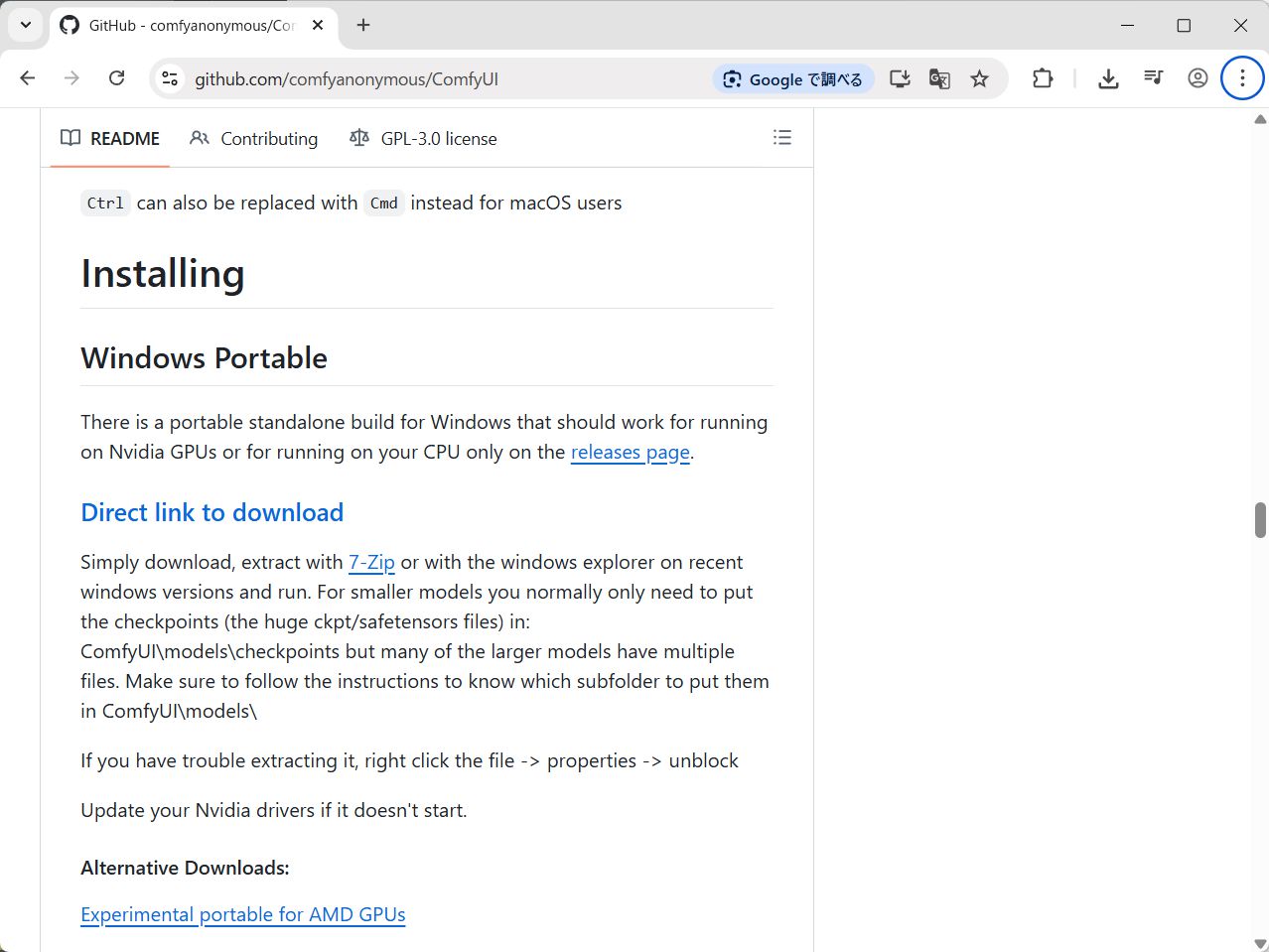Screen dimensions: 1269x952
Task: Open the releases page link
Action: (630, 453)
